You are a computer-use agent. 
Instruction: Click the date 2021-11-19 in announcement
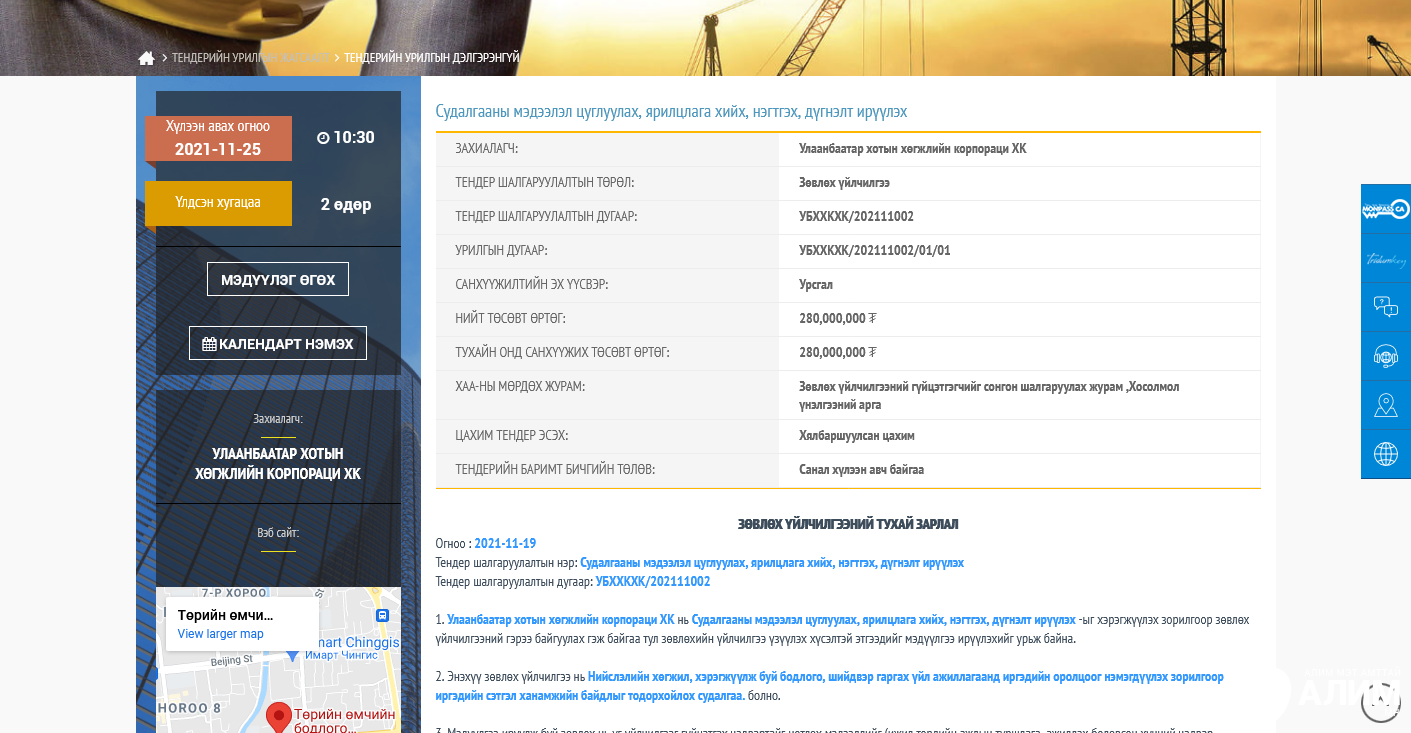(505, 543)
